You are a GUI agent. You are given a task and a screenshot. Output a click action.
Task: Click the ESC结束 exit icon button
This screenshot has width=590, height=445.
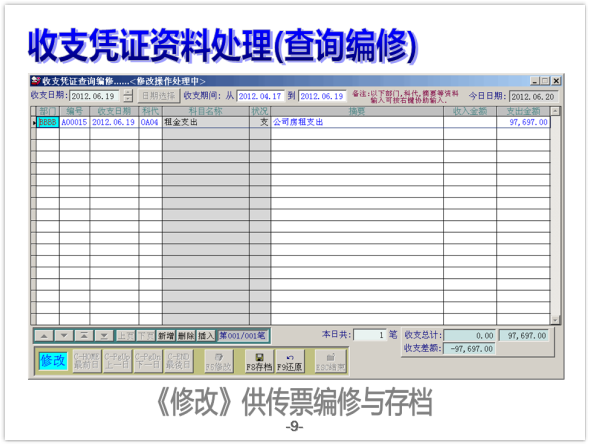tap(330, 361)
